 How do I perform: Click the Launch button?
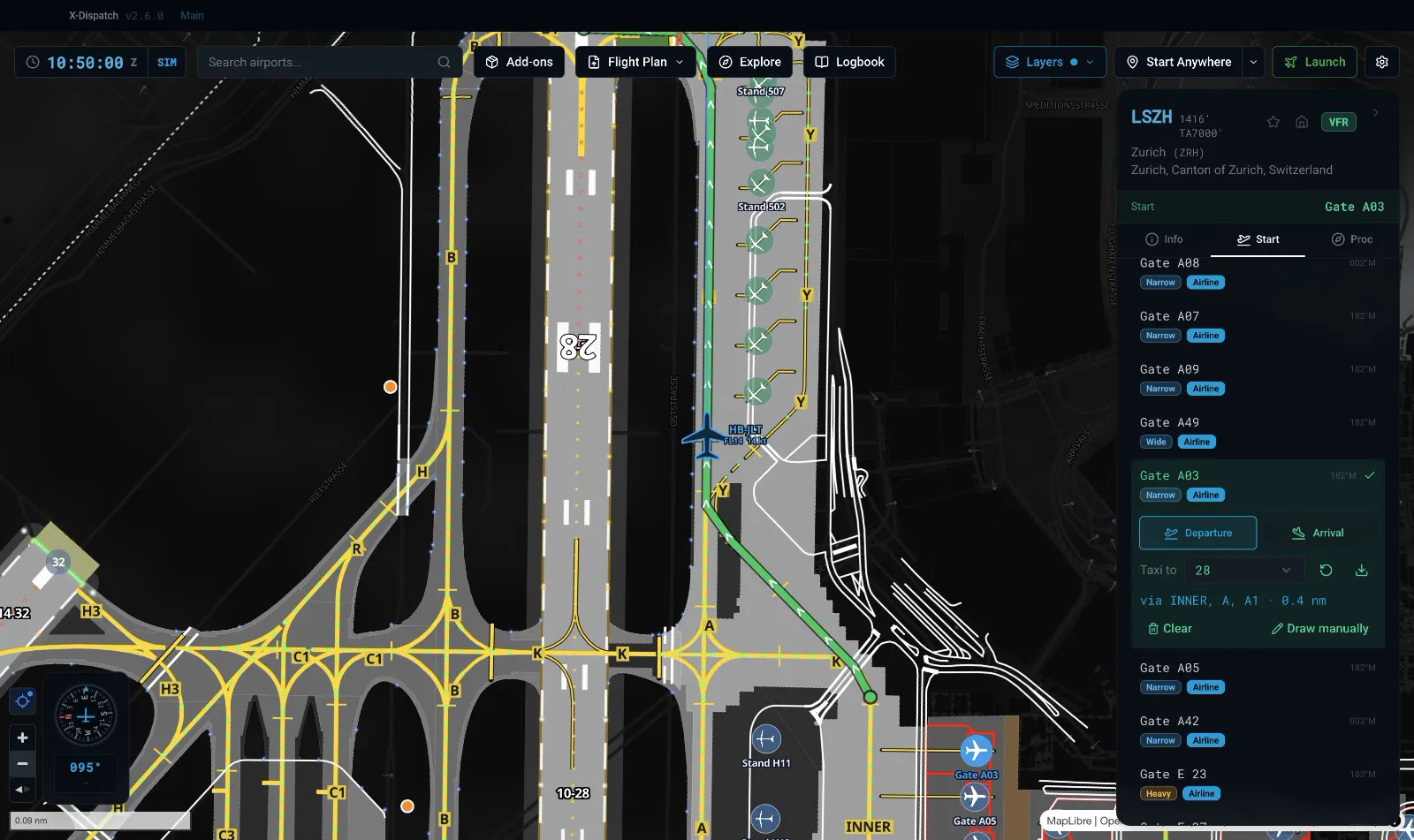tap(1314, 62)
